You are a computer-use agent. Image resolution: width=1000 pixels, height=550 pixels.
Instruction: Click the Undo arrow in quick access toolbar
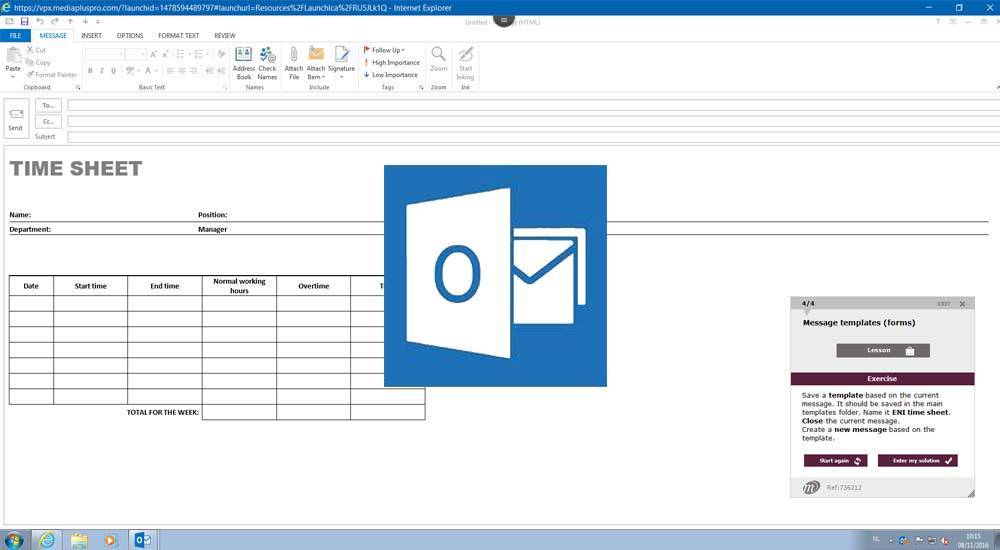[39, 21]
